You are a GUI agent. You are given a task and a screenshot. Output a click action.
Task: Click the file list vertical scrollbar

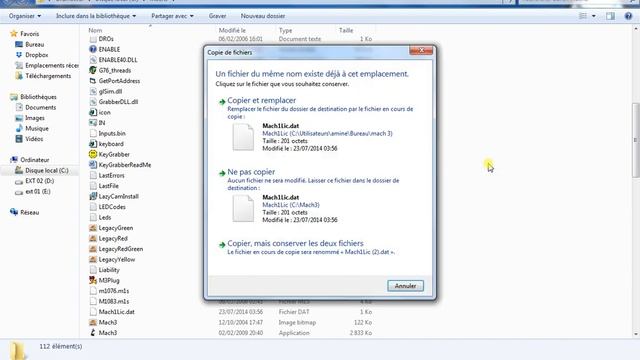coord(636,140)
